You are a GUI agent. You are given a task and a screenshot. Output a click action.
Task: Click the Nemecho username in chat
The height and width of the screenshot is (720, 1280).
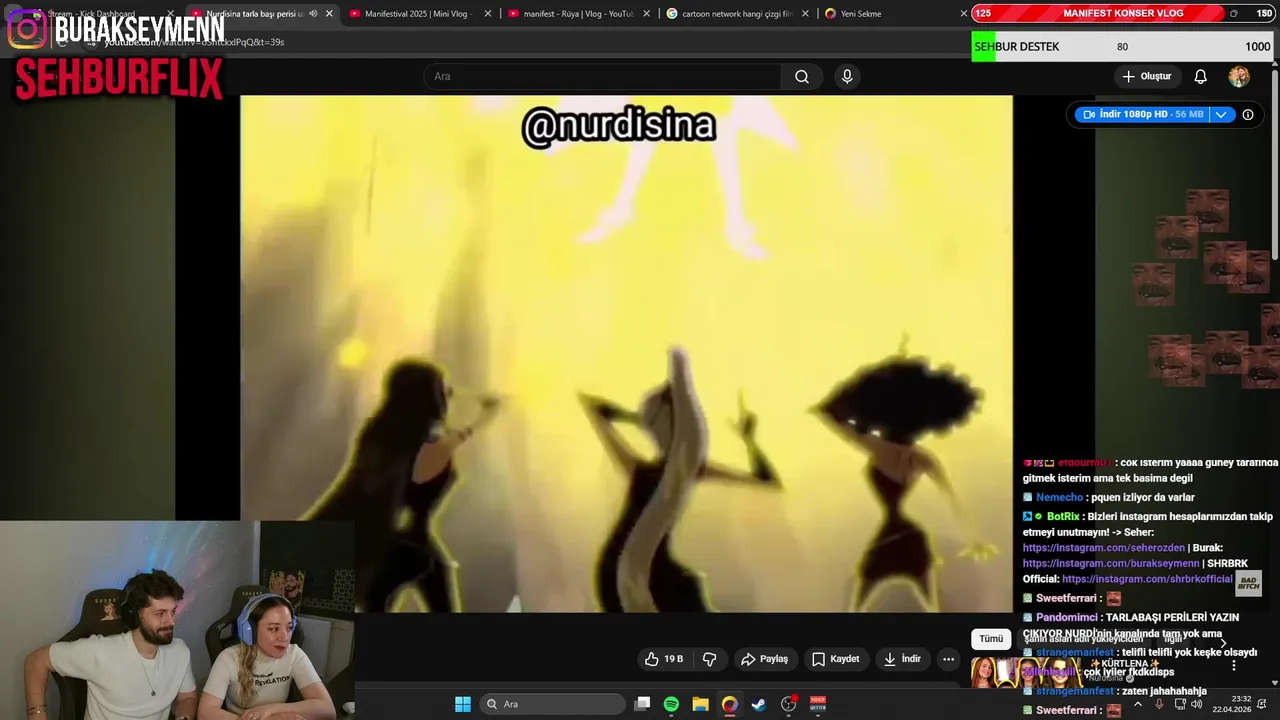point(1059,498)
